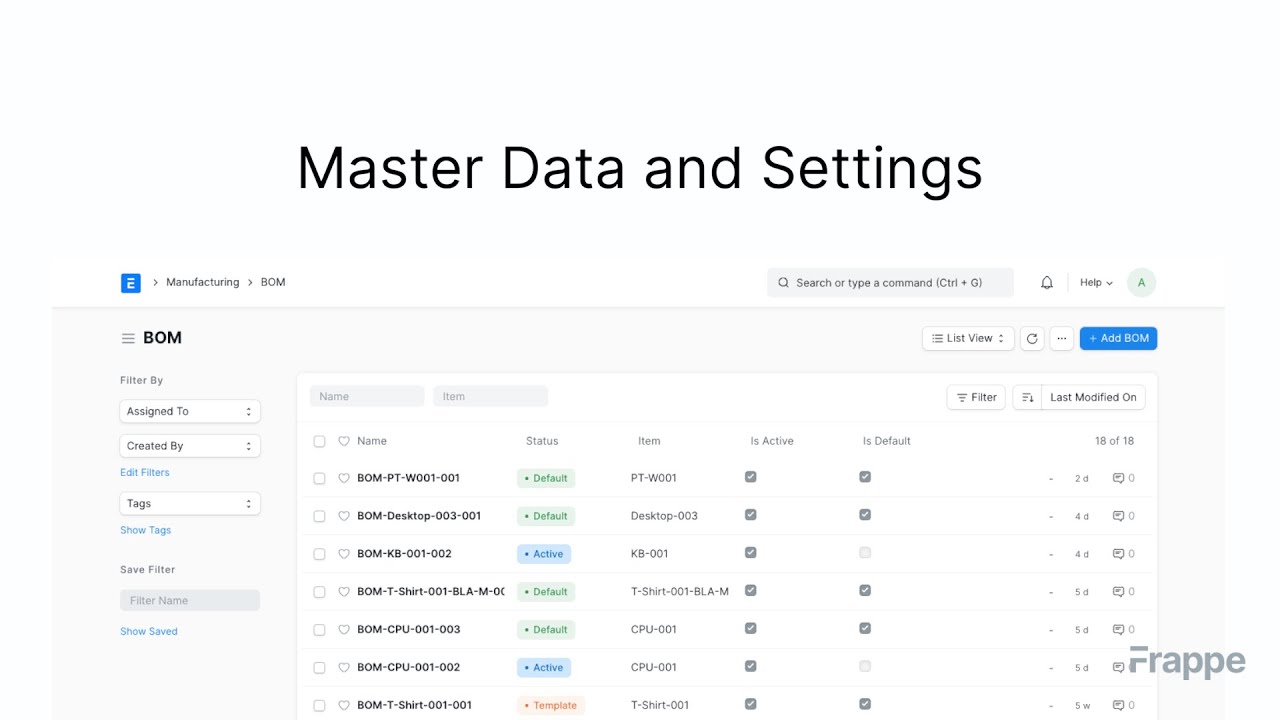The height and width of the screenshot is (720, 1280).
Task: Click the Active status badge of BOM-KB-001-002
Action: point(543,554)
